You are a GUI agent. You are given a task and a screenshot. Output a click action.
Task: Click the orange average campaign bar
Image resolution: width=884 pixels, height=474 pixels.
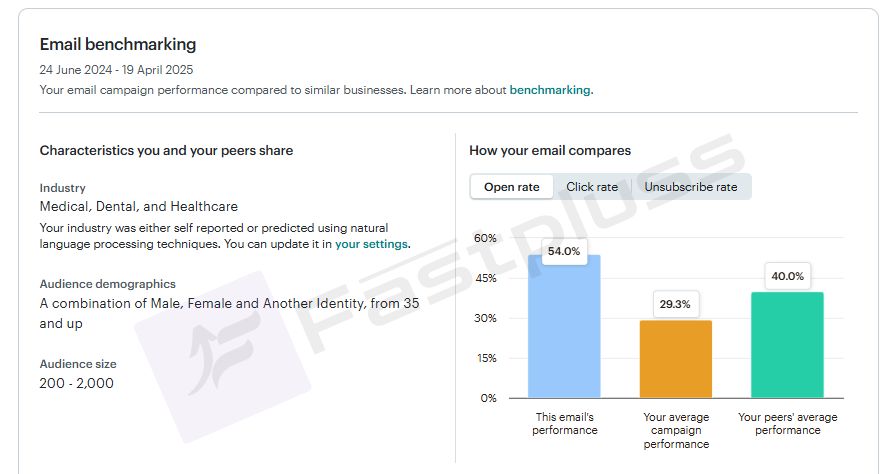(x=675, y=359)
